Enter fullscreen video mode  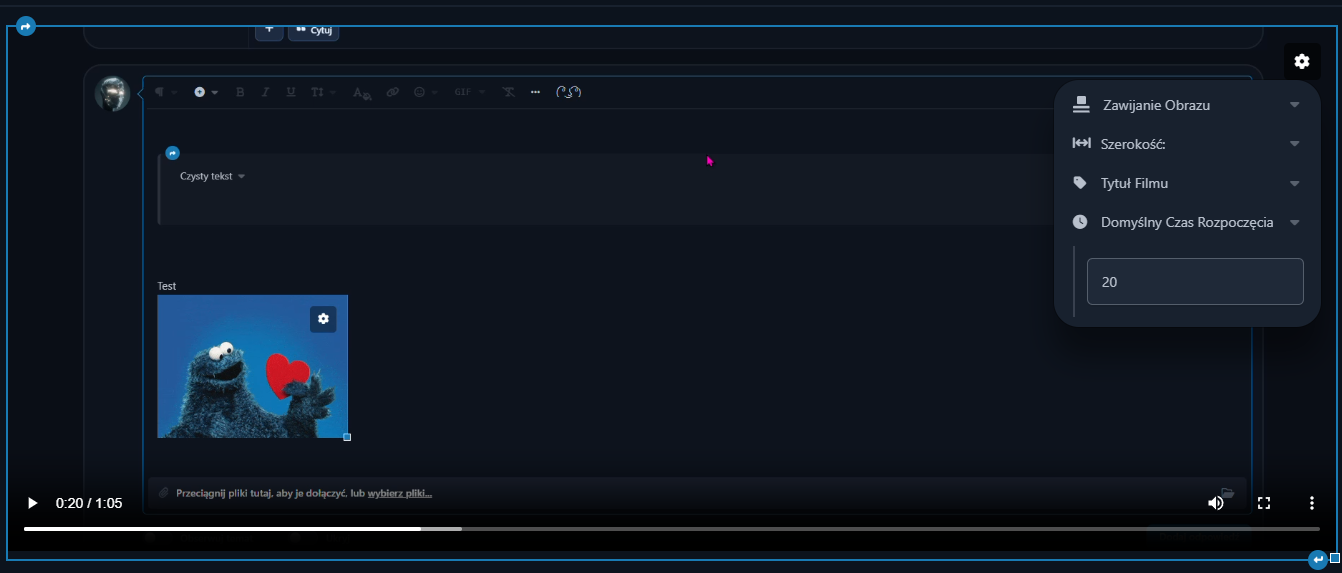(x=1263, y=503)
